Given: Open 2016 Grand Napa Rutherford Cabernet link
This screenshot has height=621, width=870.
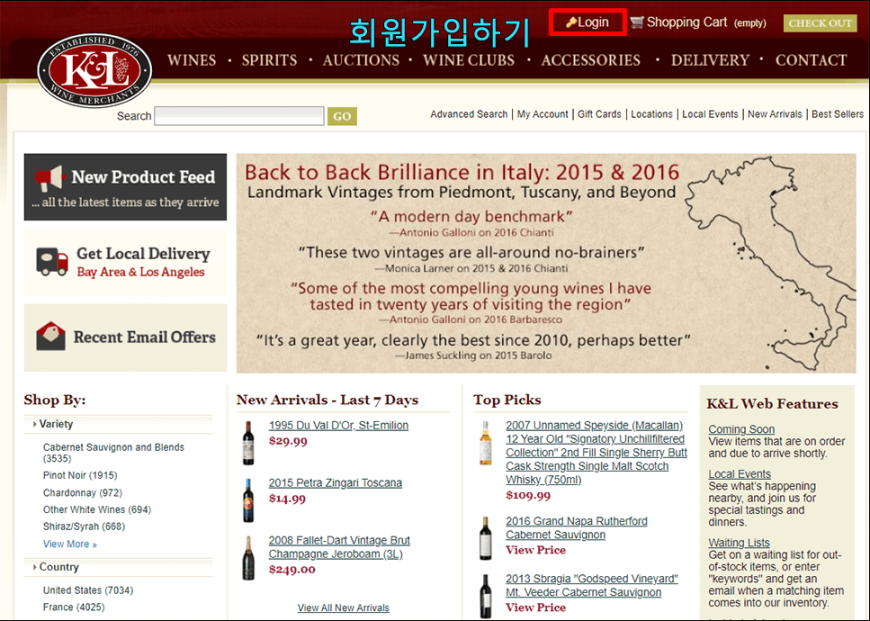Looking at the screenshot, I should 576,528.
